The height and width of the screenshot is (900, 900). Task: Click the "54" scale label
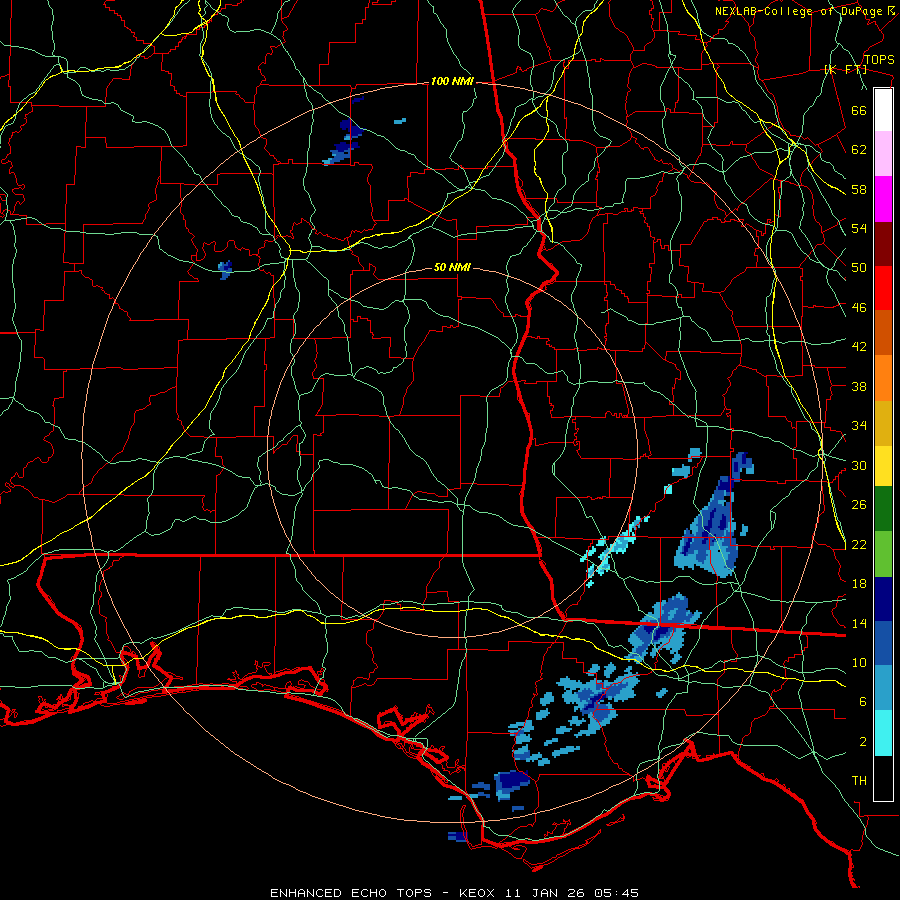coord(859,228)
